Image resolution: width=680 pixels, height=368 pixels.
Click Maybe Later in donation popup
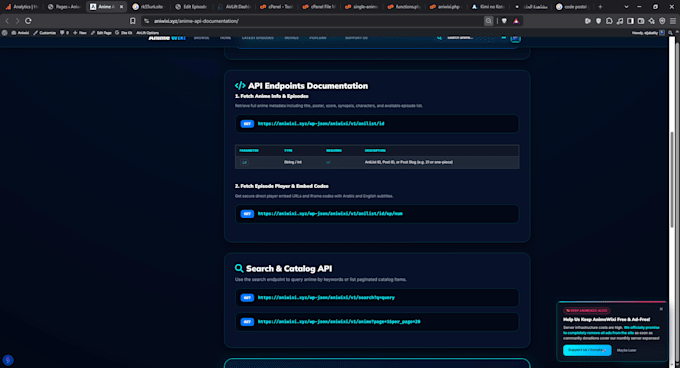pyautogui.click(x=627, y=350)
